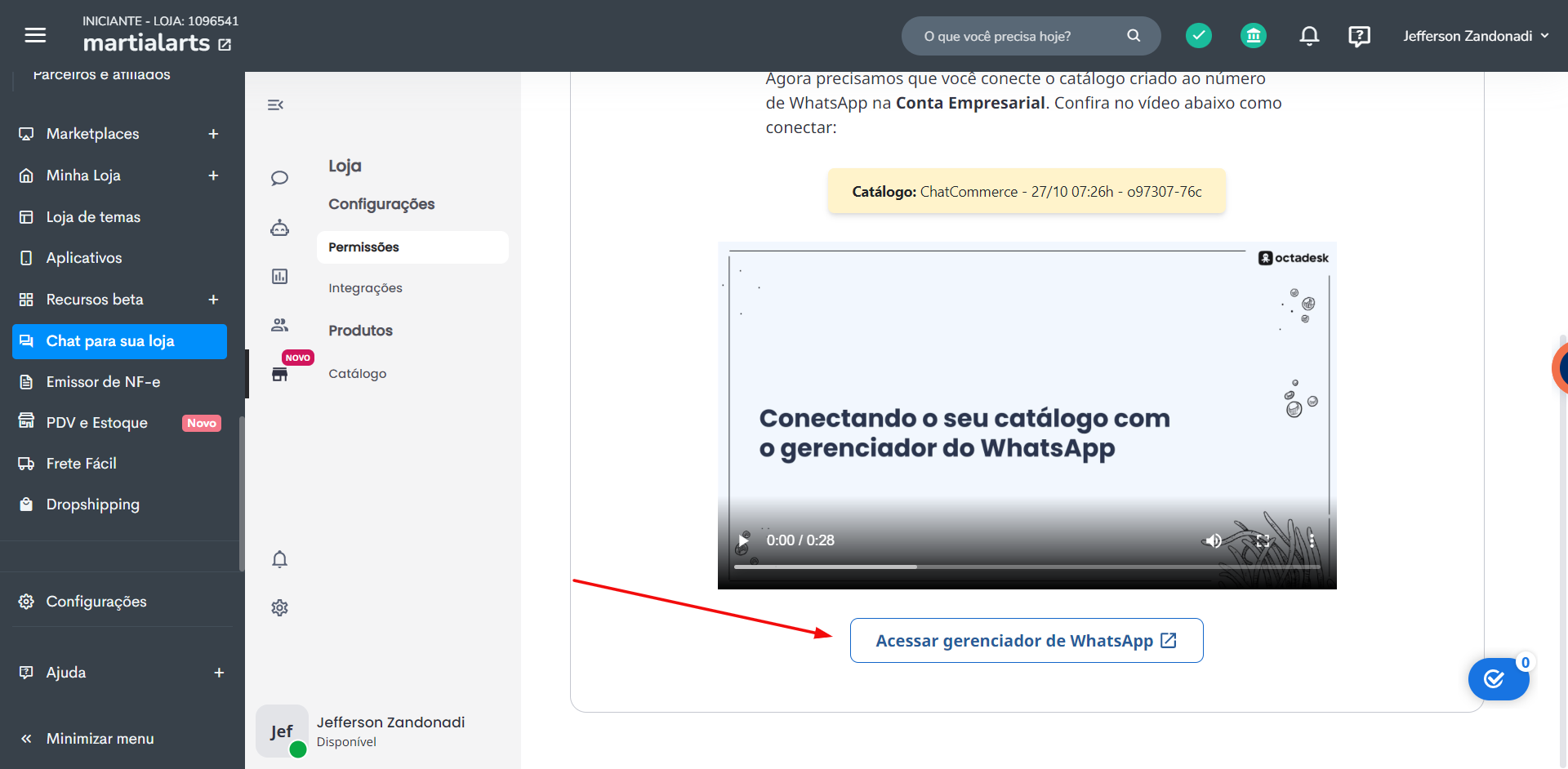Image resolution: width=1568 pixels, height=769 pixels.
Task: Expand Minha Loja submenu plus
Action: [x=213, y=176]
